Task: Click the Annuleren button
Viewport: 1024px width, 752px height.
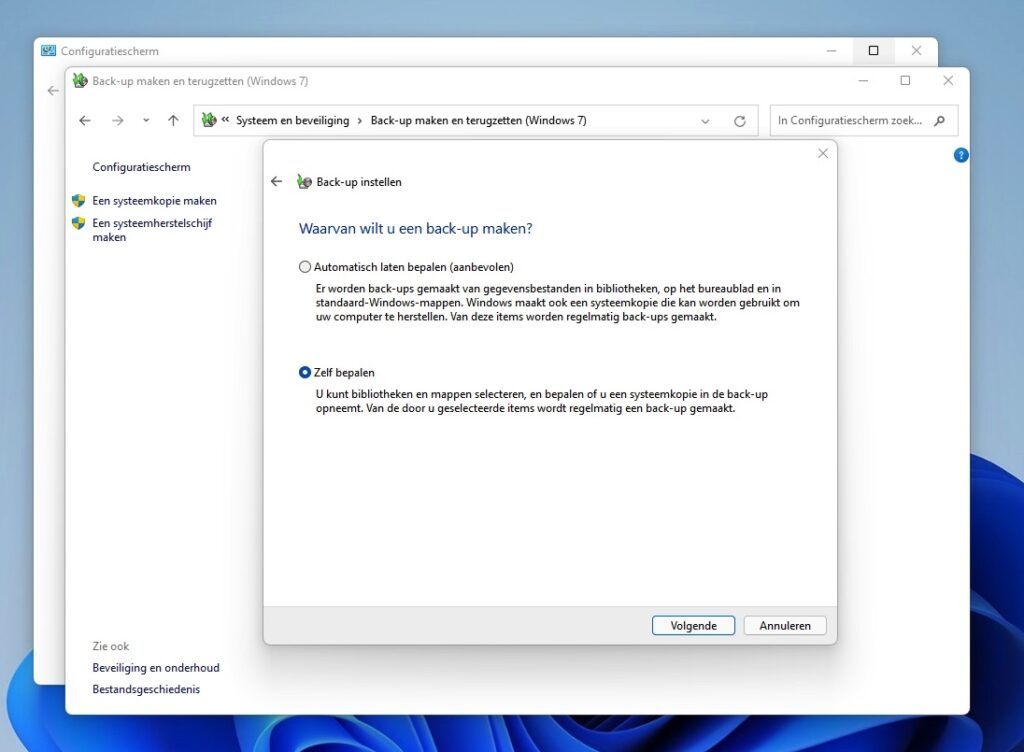Action: [784, 625]
